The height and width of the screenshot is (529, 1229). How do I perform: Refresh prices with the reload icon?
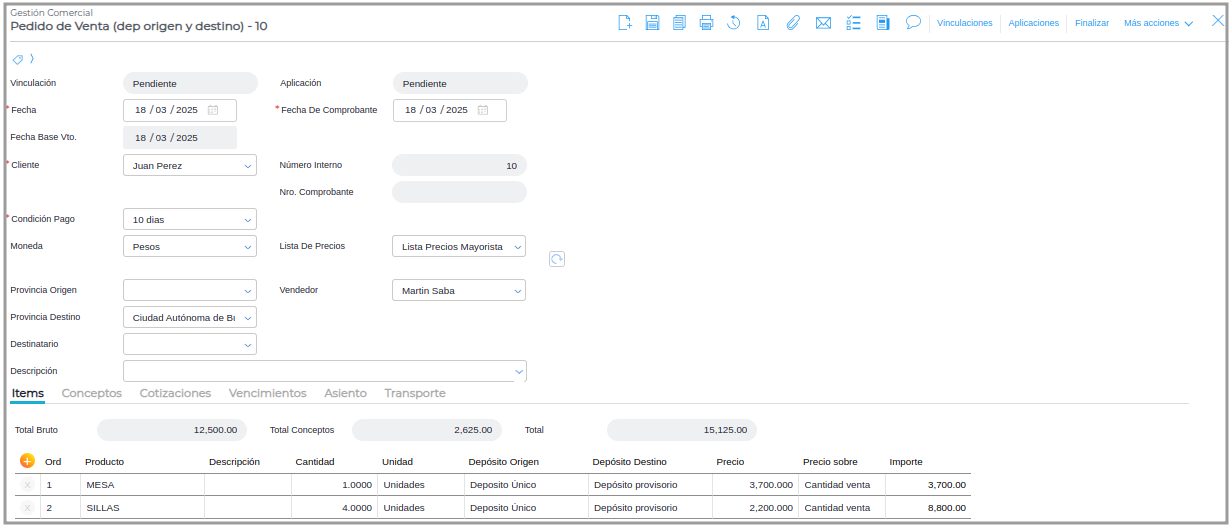point(557,259)
